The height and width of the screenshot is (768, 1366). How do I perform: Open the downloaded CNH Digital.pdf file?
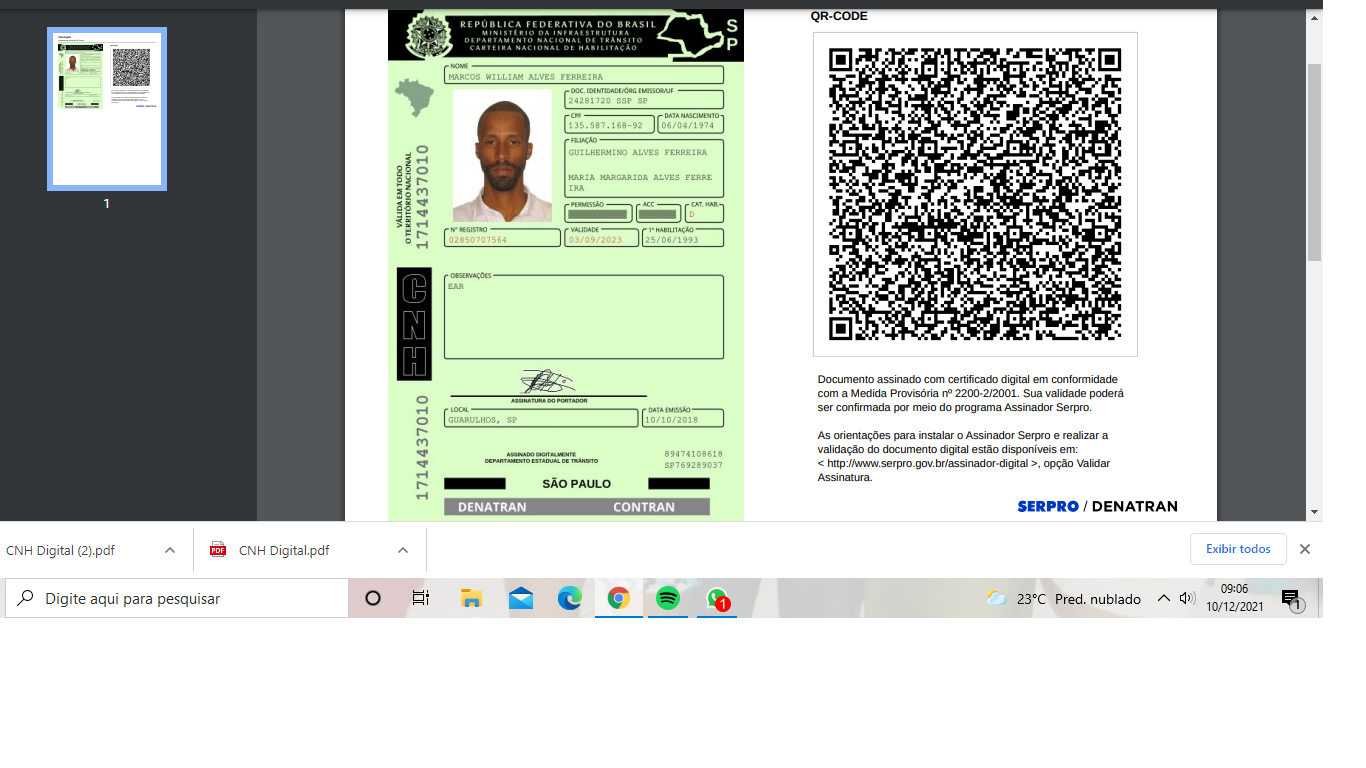point(283,550)
